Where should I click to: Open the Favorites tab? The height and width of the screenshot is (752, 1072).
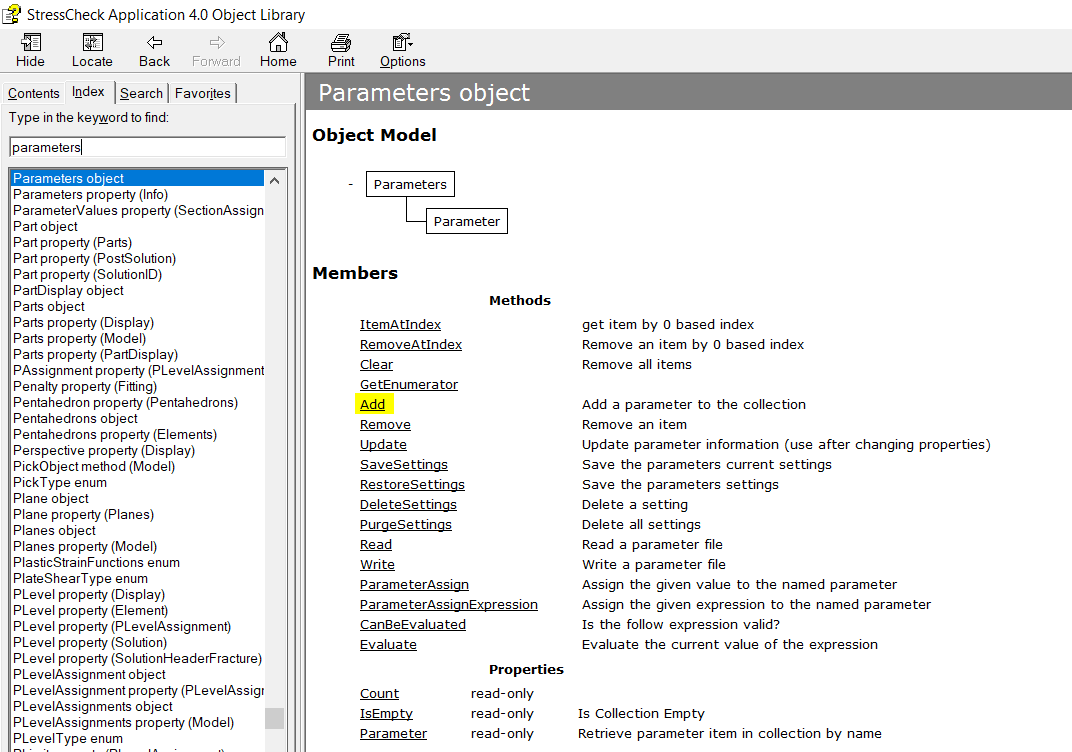pos(202,92)
